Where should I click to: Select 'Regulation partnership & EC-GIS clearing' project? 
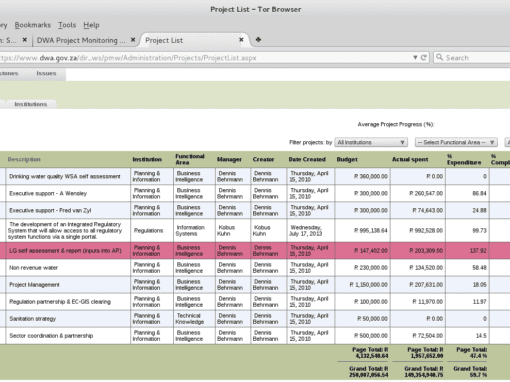(60, 302)
